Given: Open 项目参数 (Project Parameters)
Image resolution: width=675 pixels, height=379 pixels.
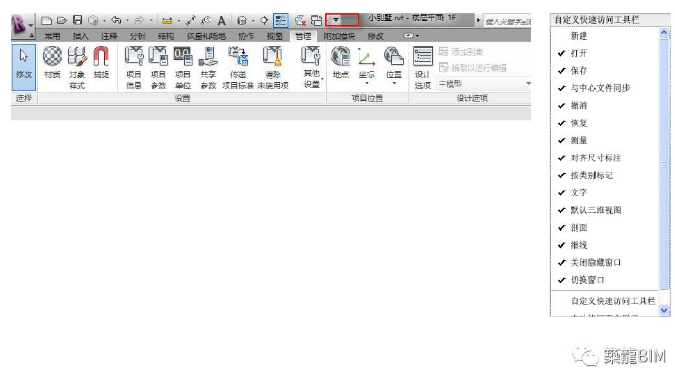Looking at the screenshot, I should [x=158, y=68].
